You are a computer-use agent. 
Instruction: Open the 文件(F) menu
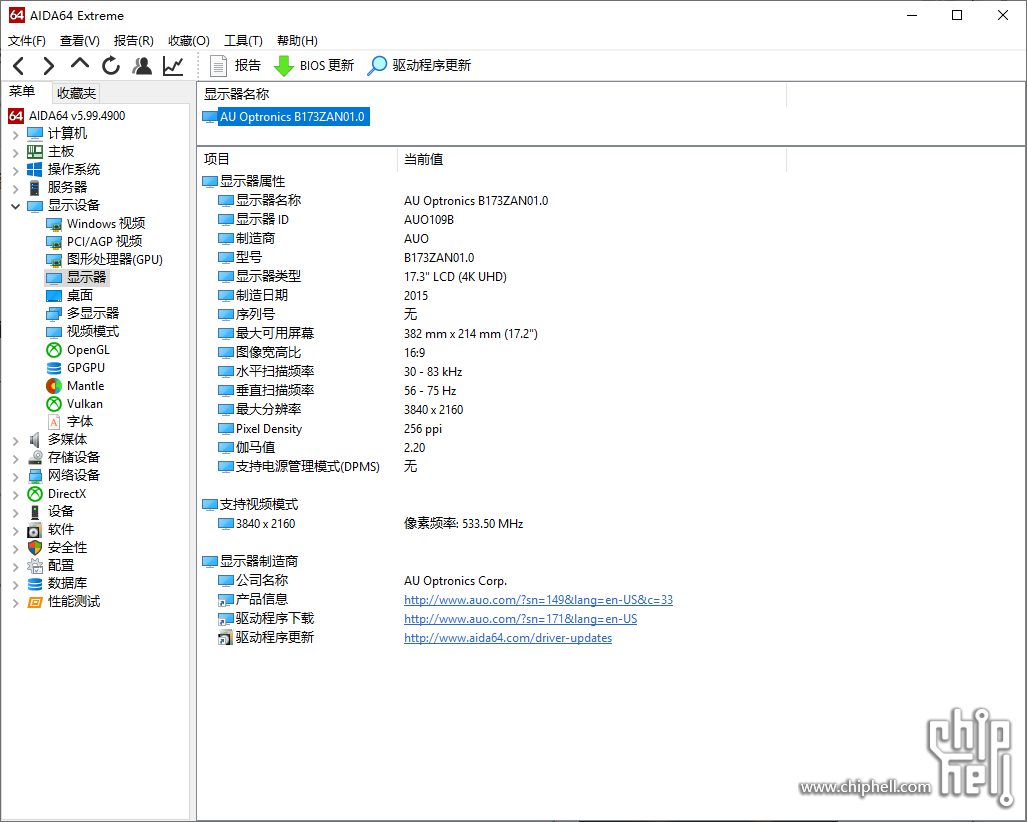27,41
